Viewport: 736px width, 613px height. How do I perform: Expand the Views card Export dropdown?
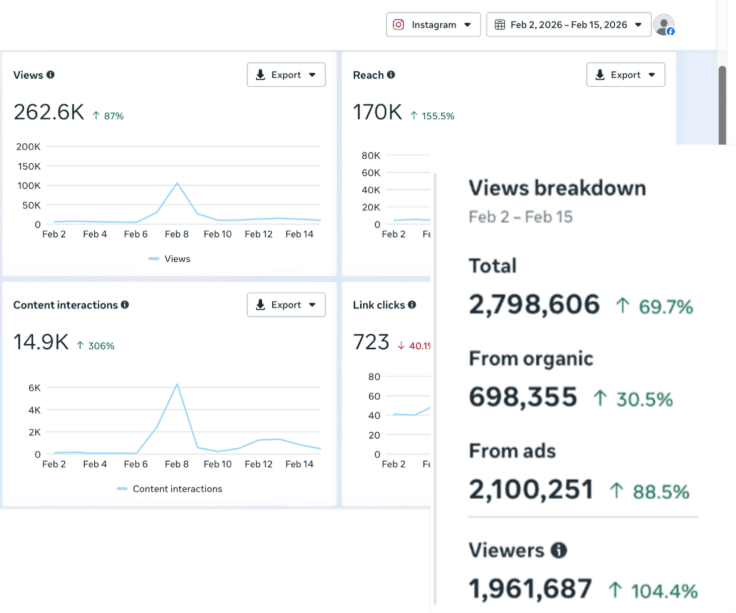pos(286,75)
